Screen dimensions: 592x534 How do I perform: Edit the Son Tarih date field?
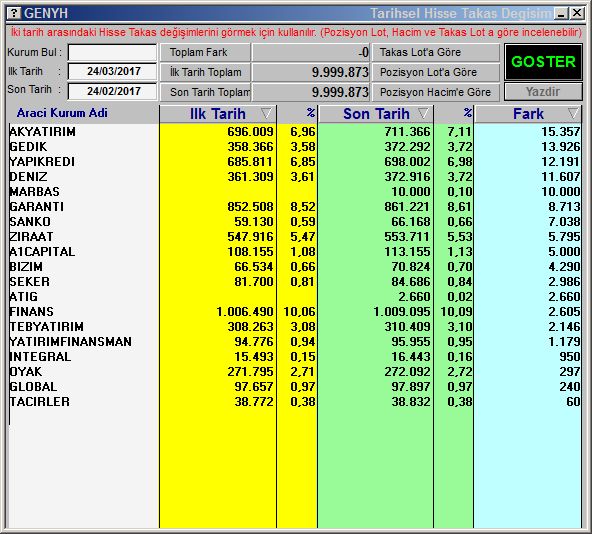(112, 91)
